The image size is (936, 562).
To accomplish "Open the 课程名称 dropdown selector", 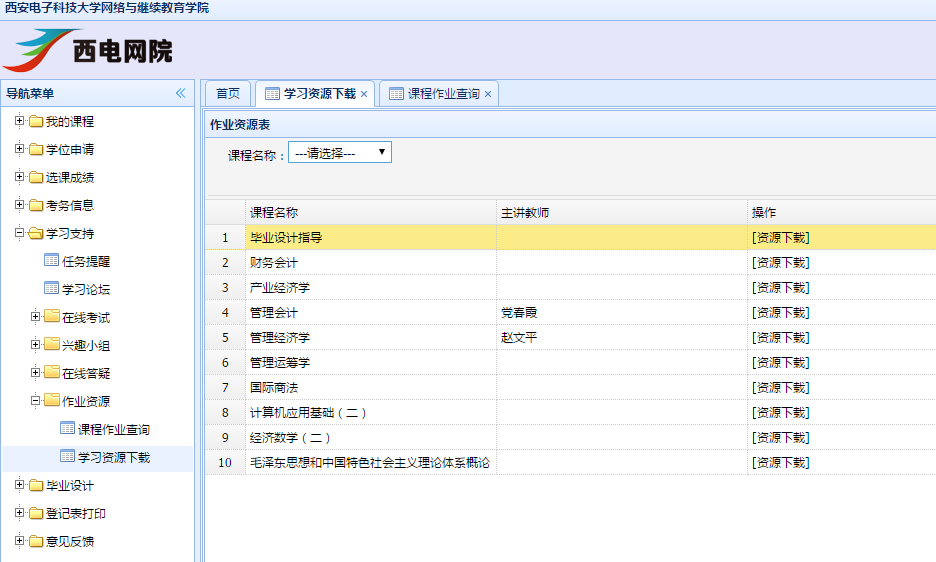I will coord(339,153).
